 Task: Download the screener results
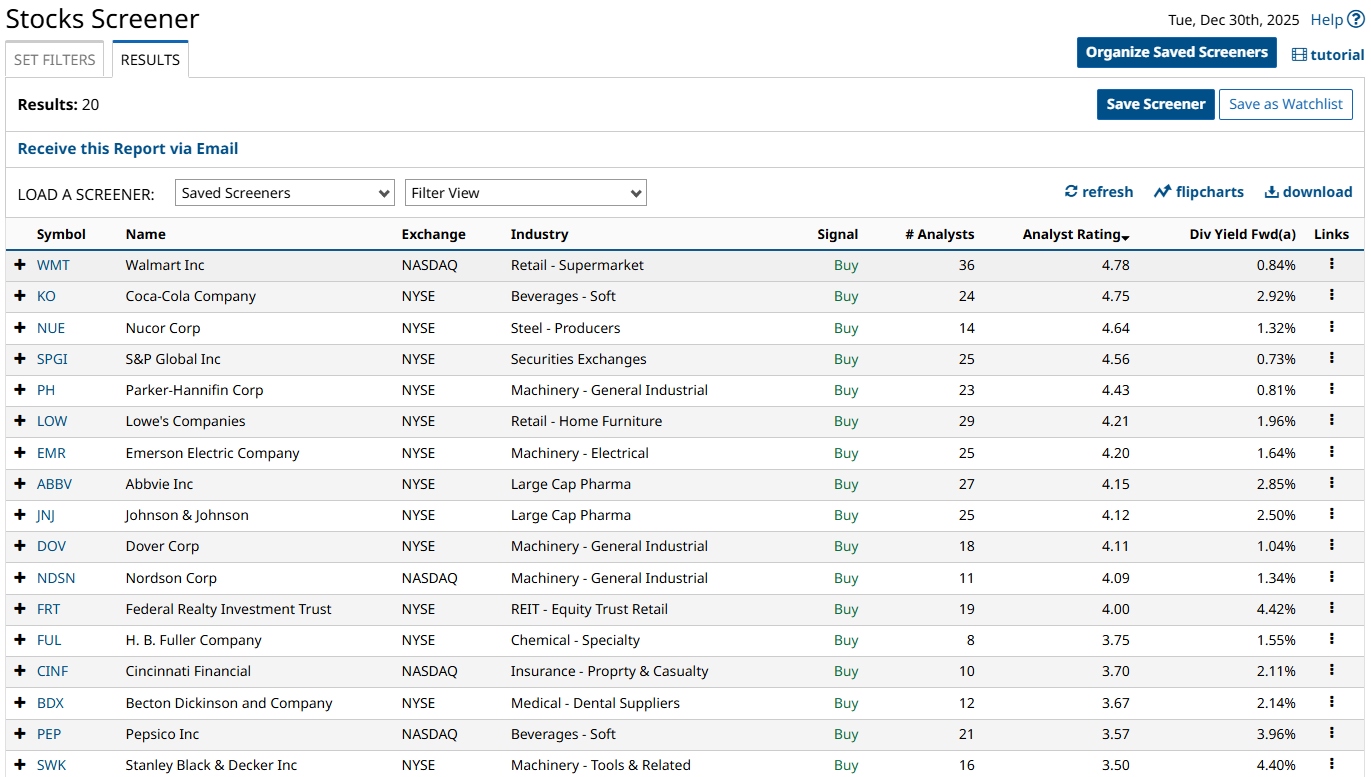point(1308,192)
